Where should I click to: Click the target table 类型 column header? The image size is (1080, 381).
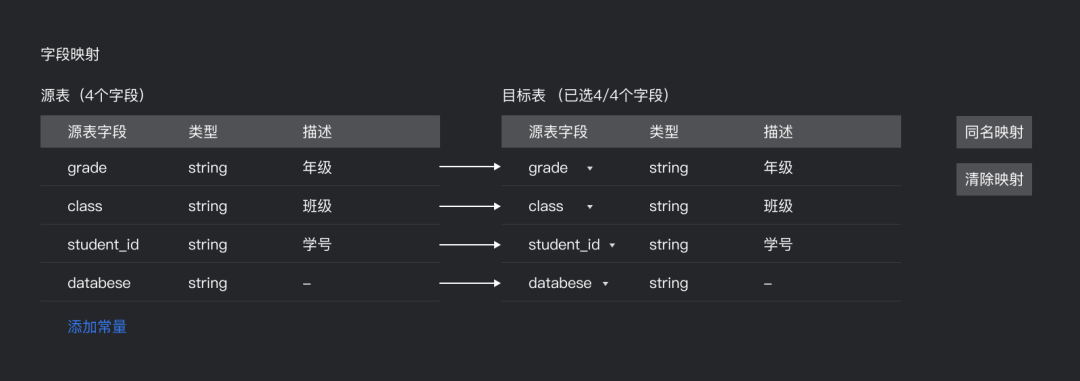663,132
